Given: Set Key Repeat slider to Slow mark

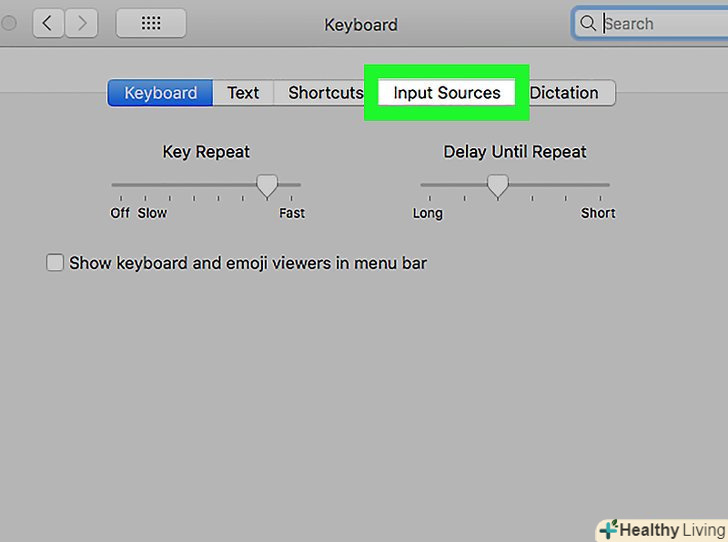Looking at the screenshot, I should [x=146, y=185].
